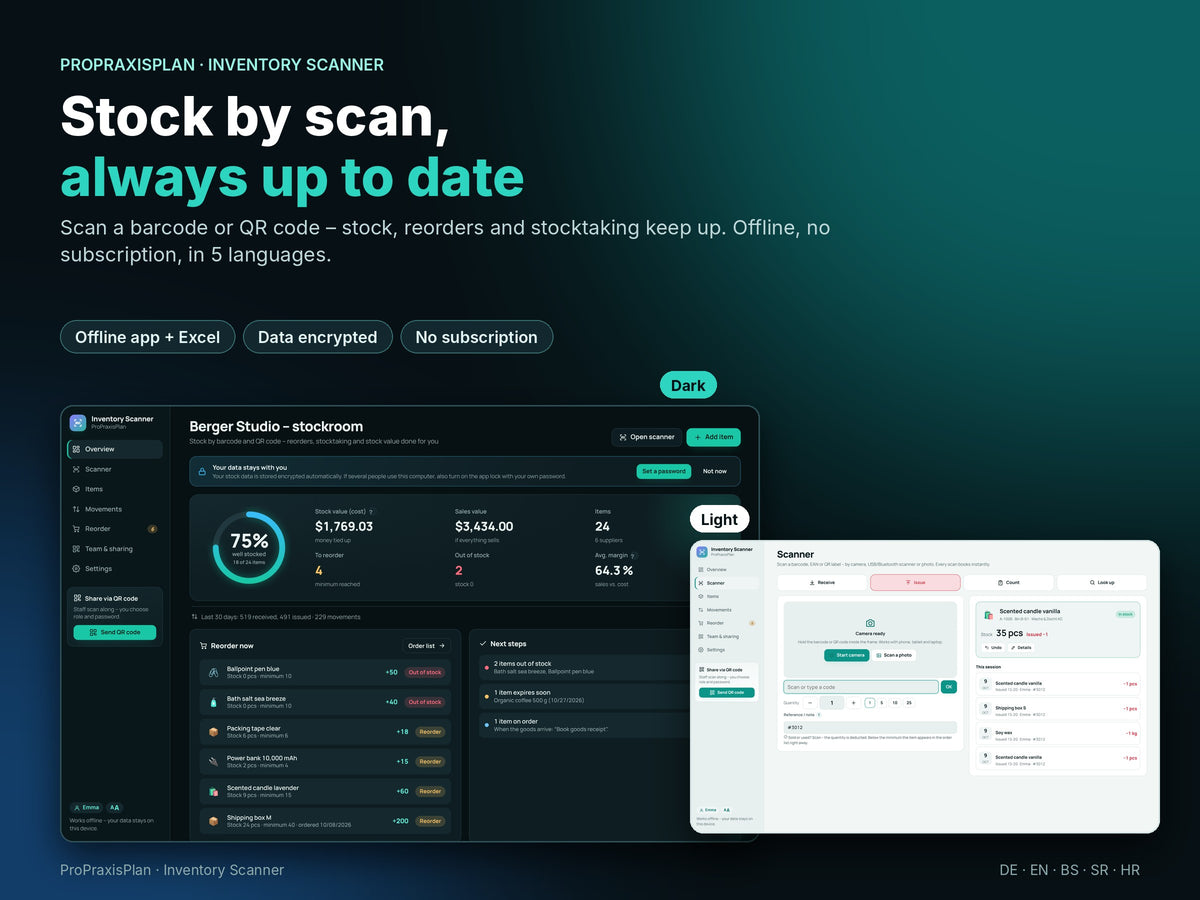Click the Bath salt sea breeze item icon
Viewport: 1200px width, 900px height.
(213, 702)
